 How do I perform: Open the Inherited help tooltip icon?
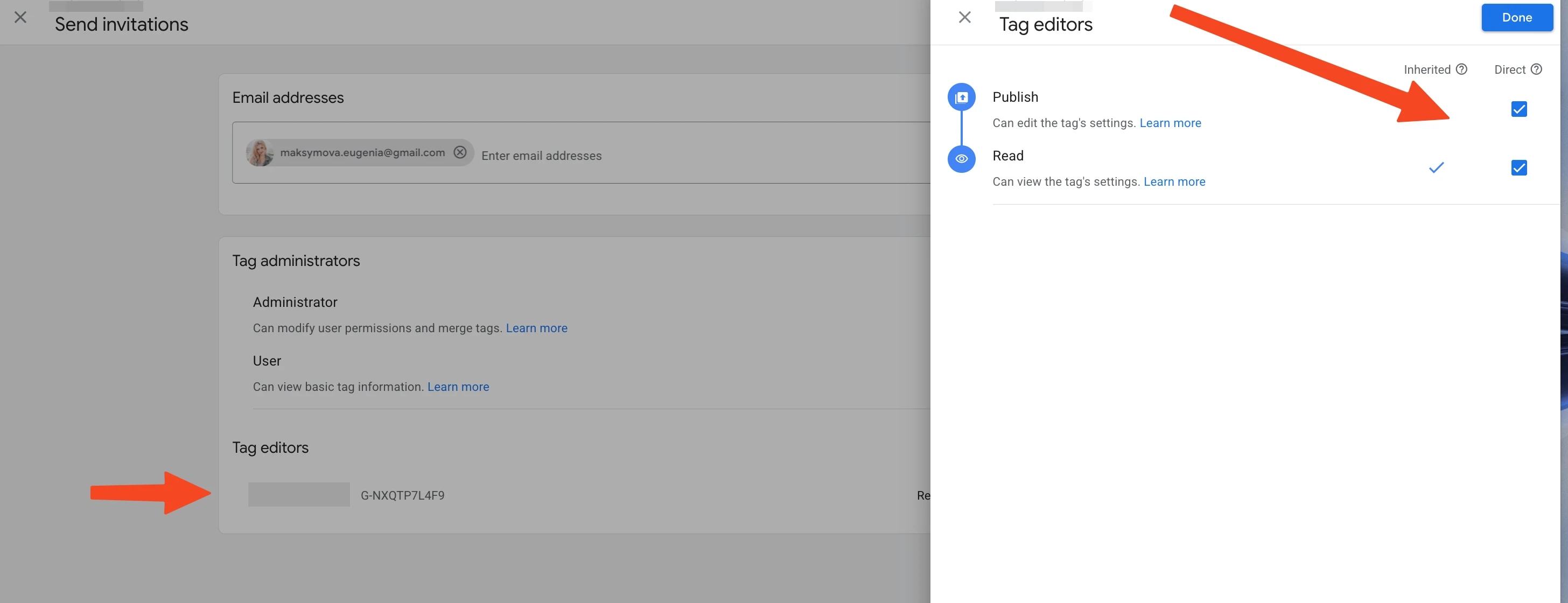coord(1461,69)
